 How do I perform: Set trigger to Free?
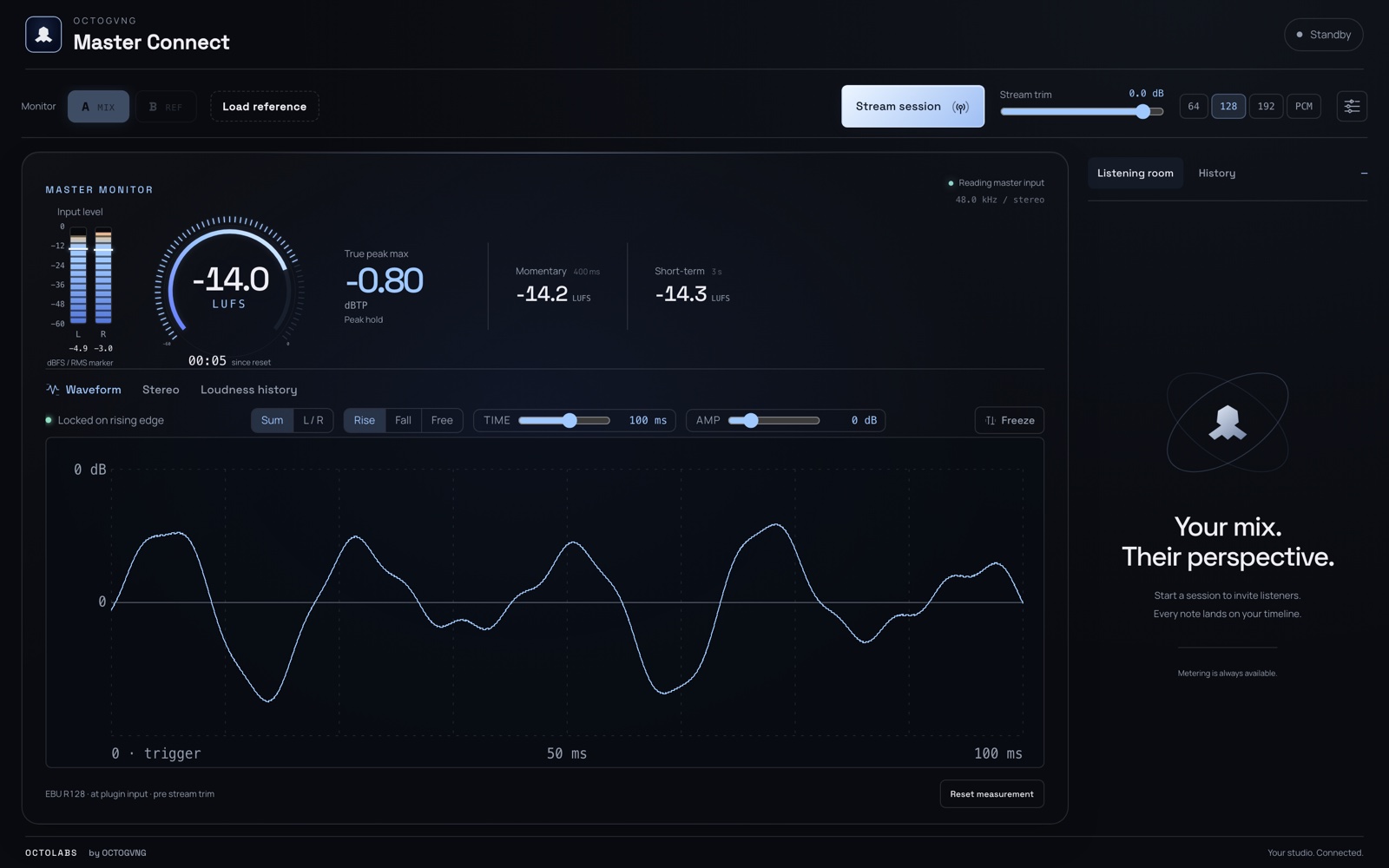click(x=442, y=420)
